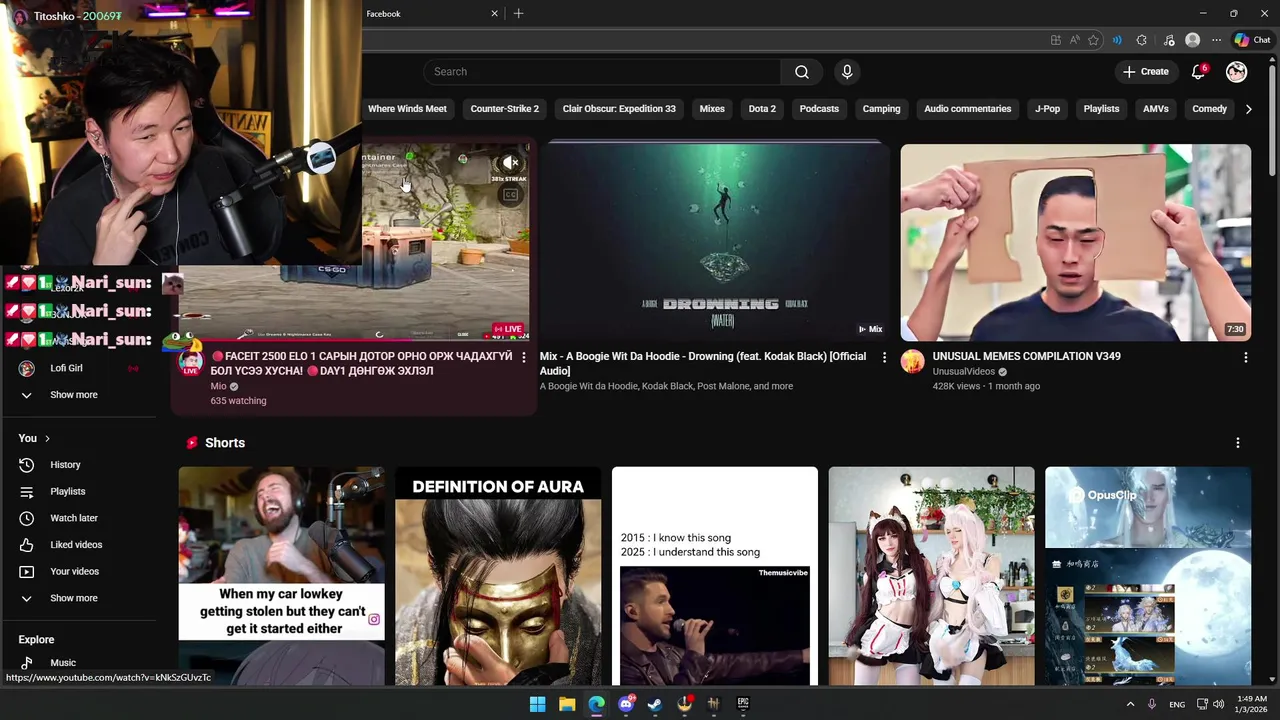Image resolution: width=1280 pixels, height=720 pixels.
Task: Open UnusualVideos channel link
Action: tap(963, 371)
